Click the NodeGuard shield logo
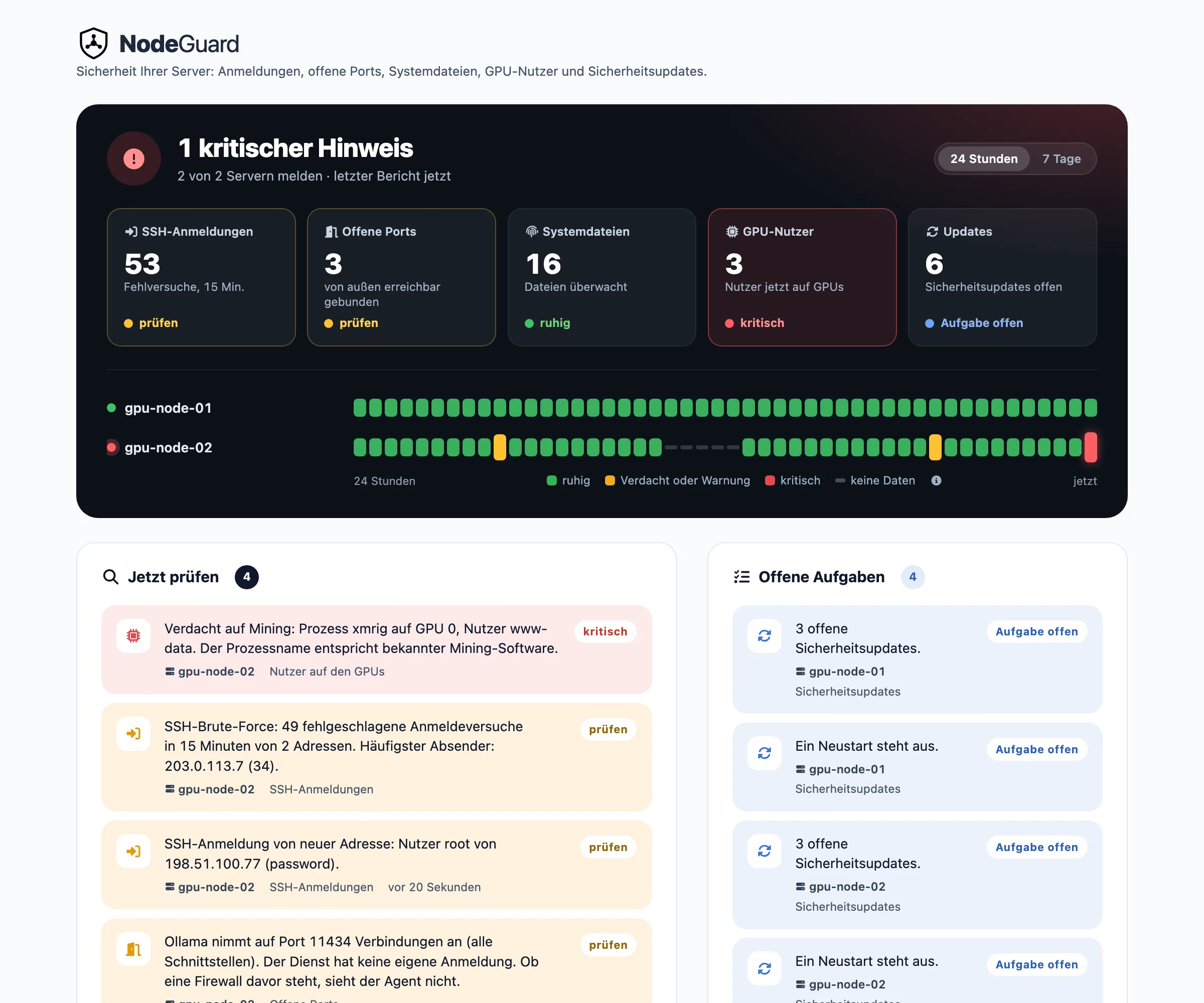 pos(93,44)
